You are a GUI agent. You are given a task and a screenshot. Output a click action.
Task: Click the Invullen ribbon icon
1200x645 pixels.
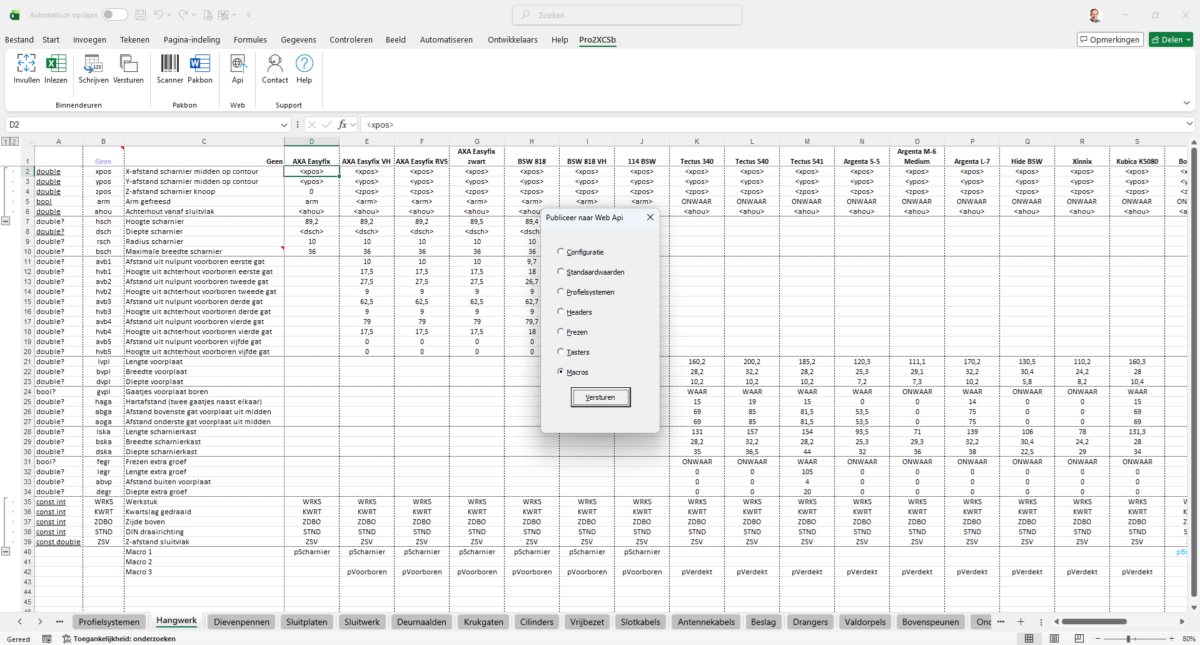click(27, 68)
